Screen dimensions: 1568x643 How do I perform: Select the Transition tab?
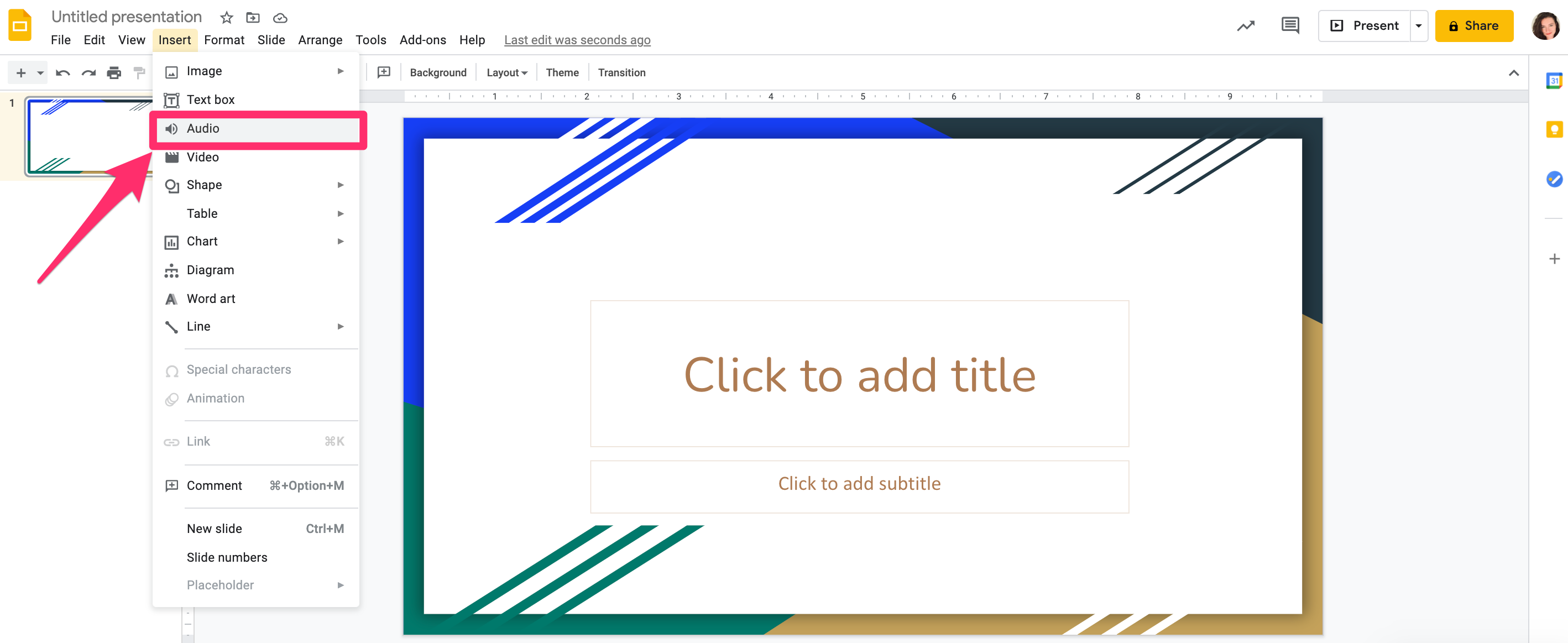point(621,71)
